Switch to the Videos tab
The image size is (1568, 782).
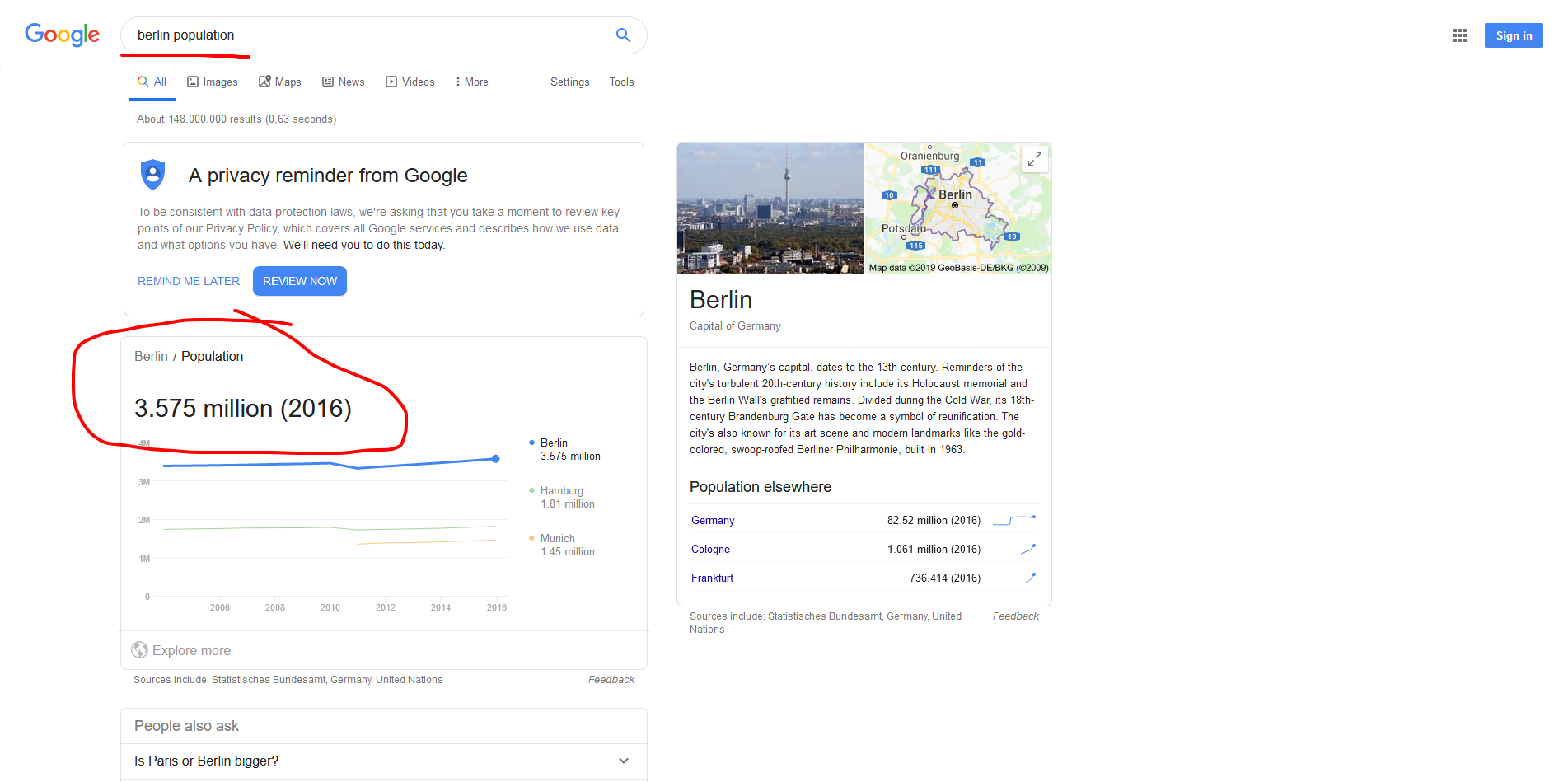(x=410, y=82)
